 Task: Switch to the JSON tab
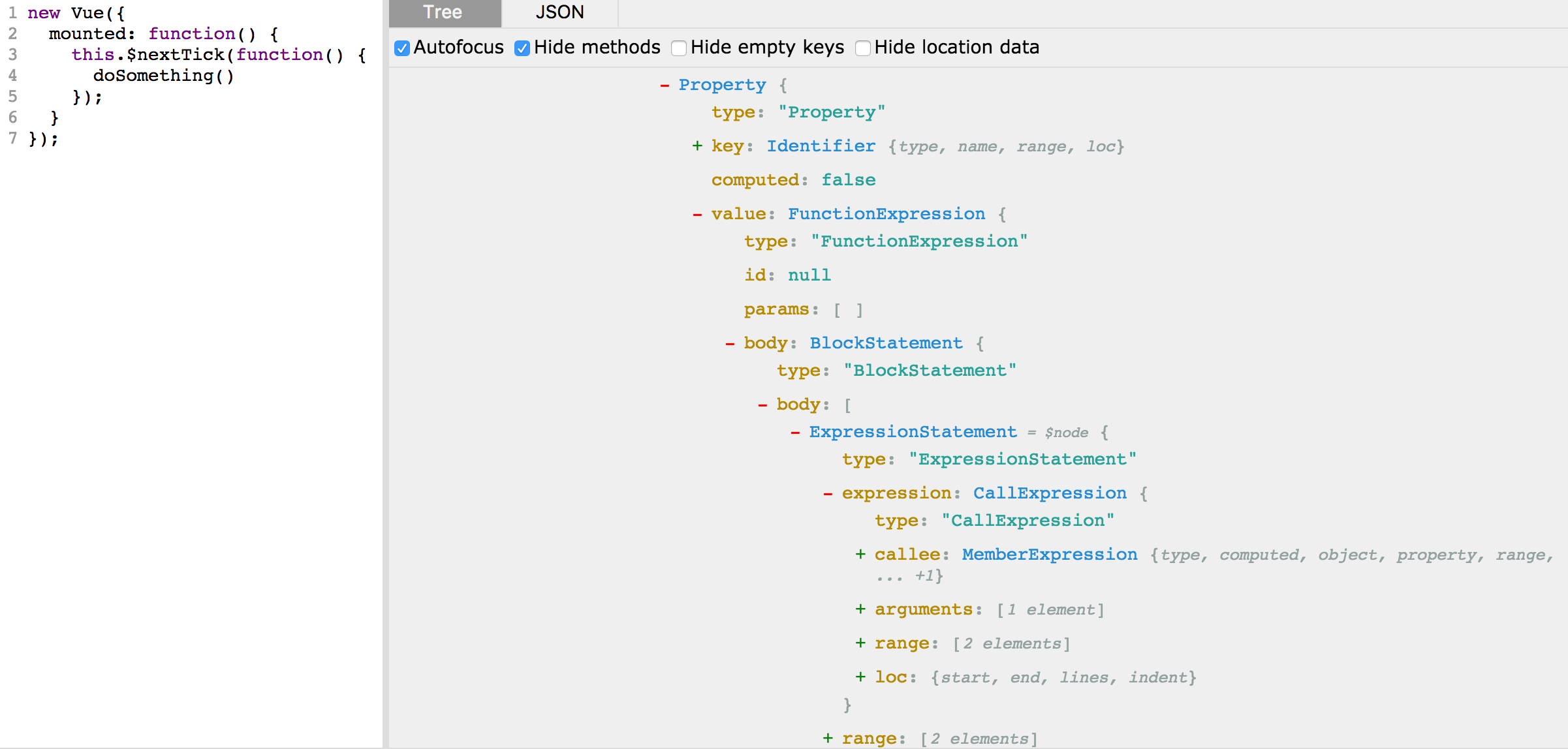(559, 12)
